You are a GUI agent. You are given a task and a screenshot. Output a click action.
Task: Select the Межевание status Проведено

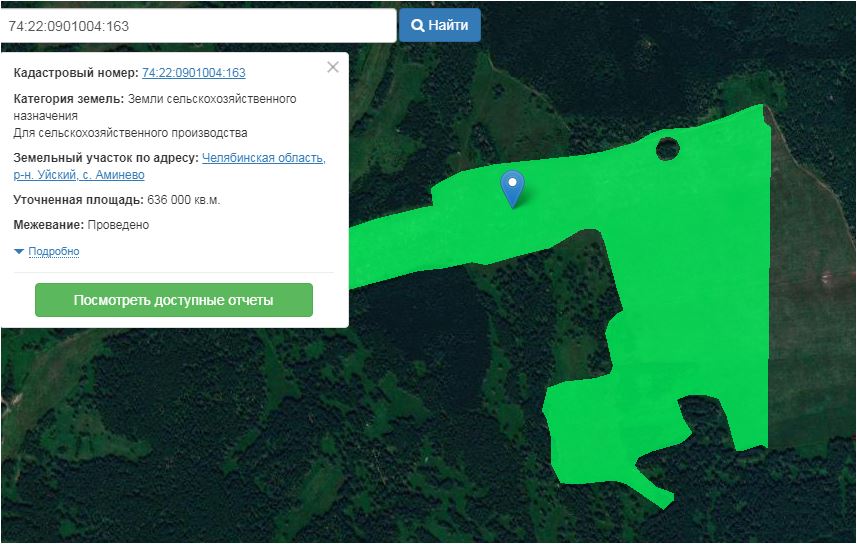[118, 225]
